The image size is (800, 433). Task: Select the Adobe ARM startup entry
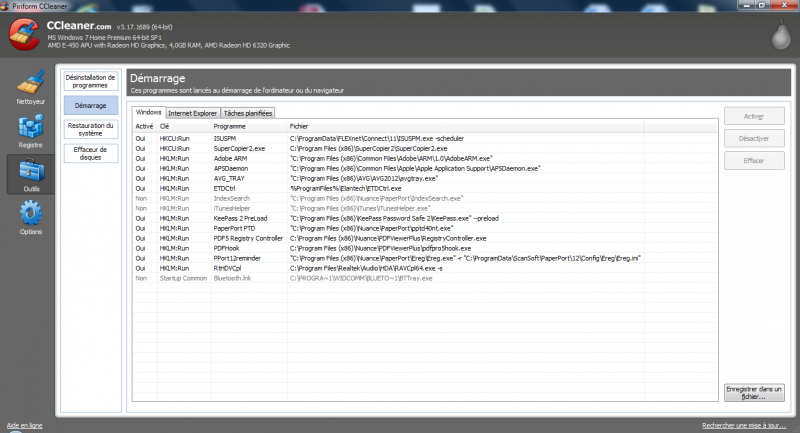tap(230, 157)
